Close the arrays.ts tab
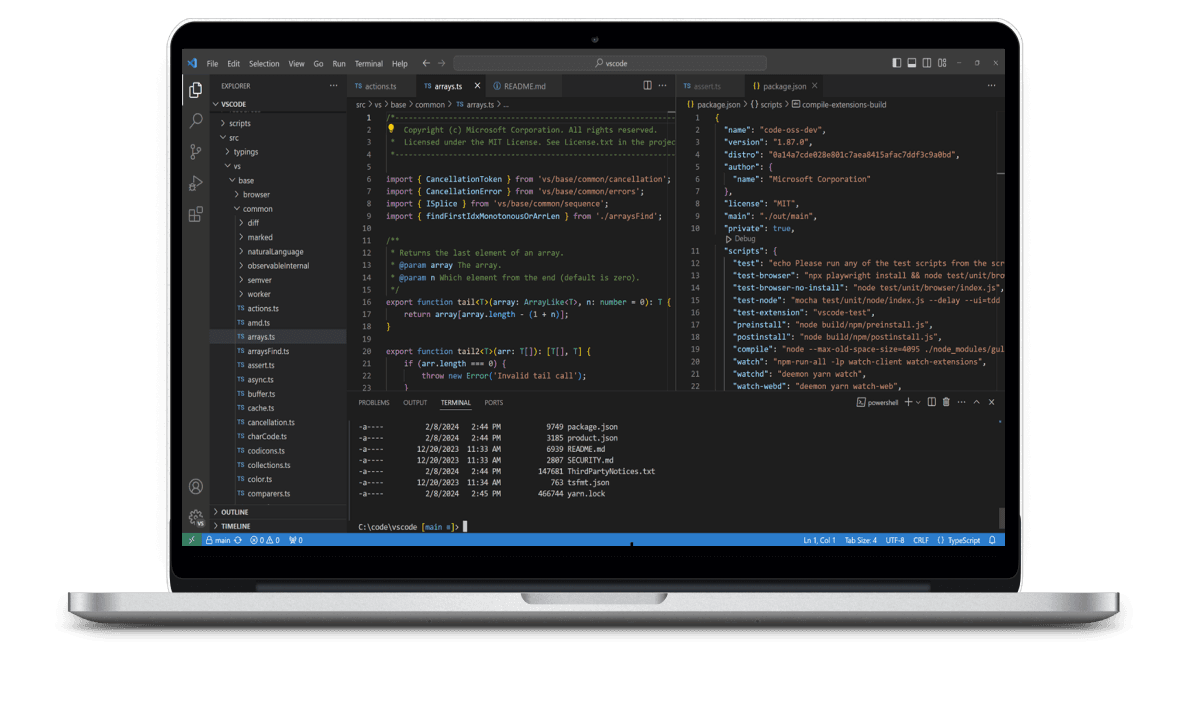The width and height of the screenshot is (1193, 718). (477, 85)
